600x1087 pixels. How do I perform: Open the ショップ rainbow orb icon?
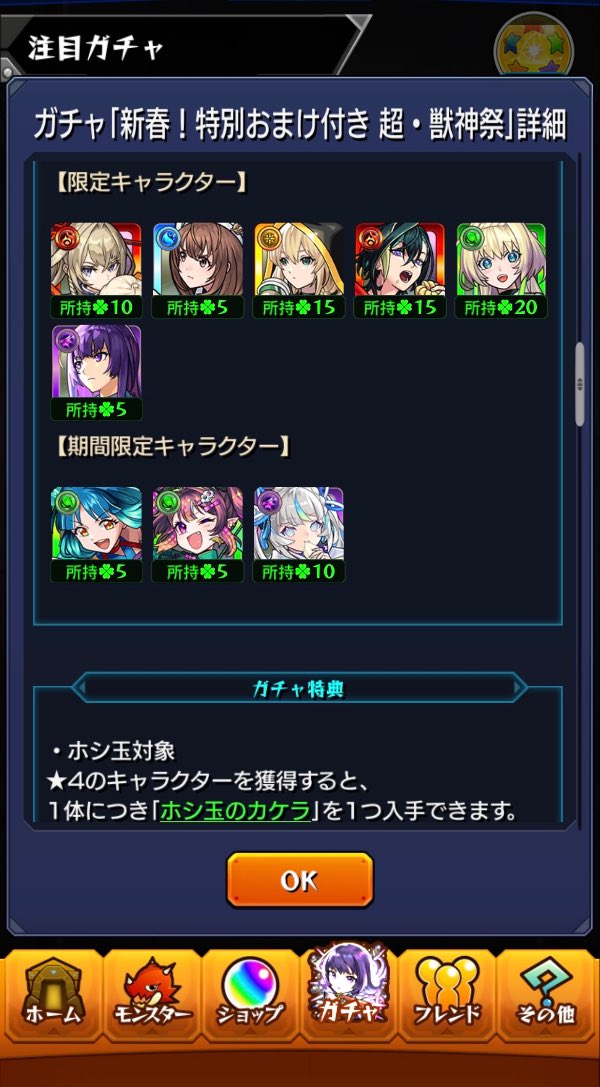point(250,995)
